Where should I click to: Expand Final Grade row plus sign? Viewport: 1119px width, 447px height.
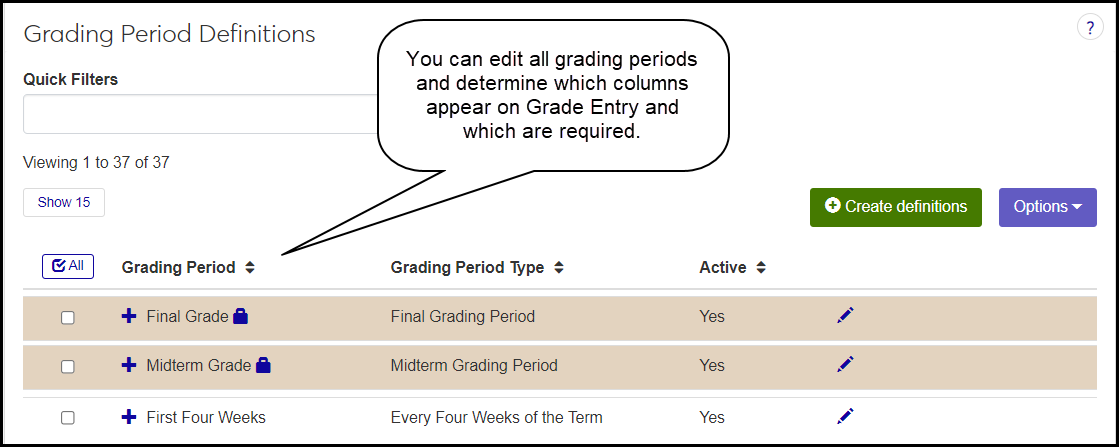click(129, 316)
